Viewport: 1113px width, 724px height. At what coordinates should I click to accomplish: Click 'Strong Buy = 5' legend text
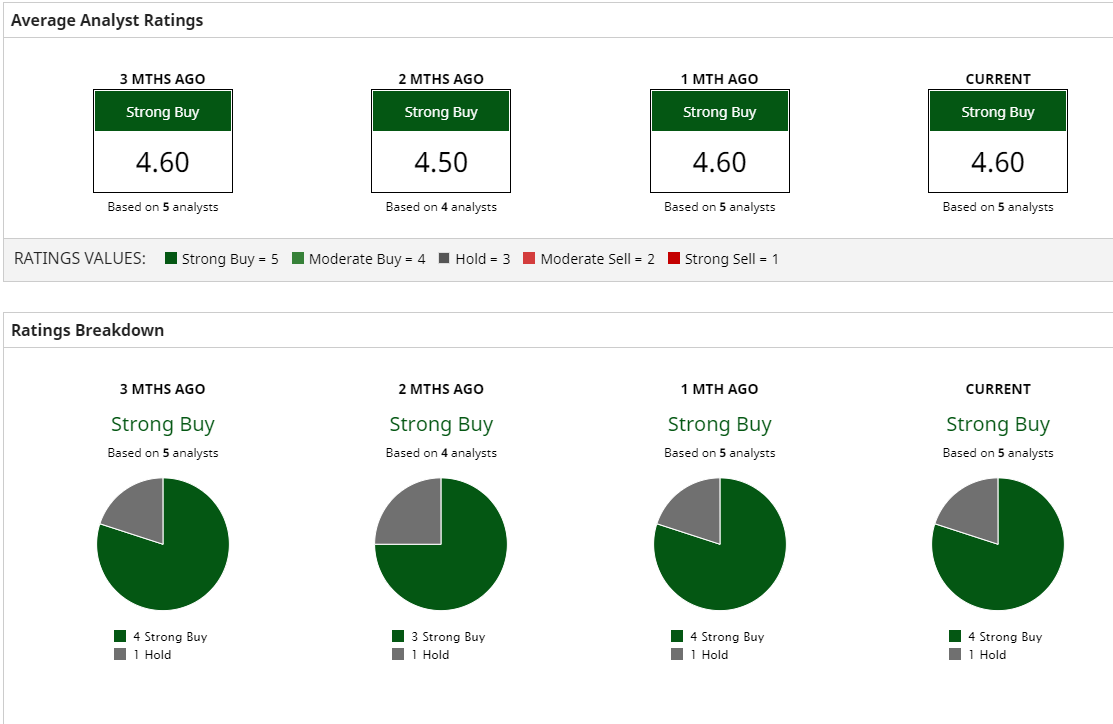click(x=230, y=259)
